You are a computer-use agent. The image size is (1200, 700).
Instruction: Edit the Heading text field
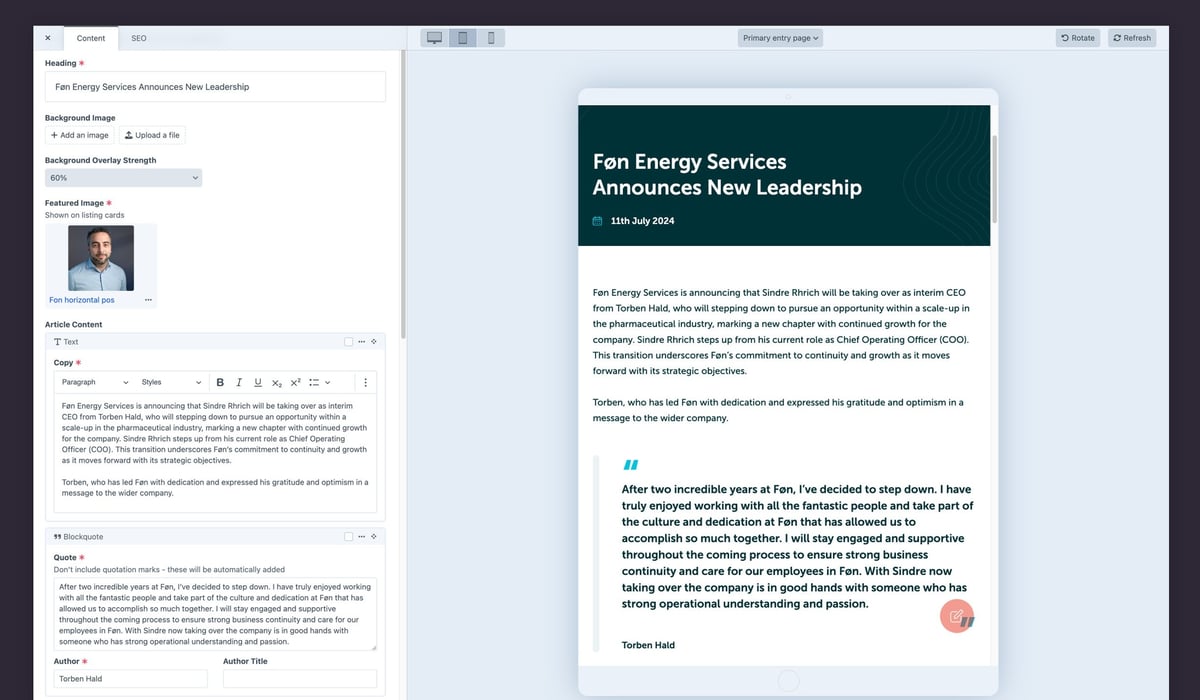215,87
